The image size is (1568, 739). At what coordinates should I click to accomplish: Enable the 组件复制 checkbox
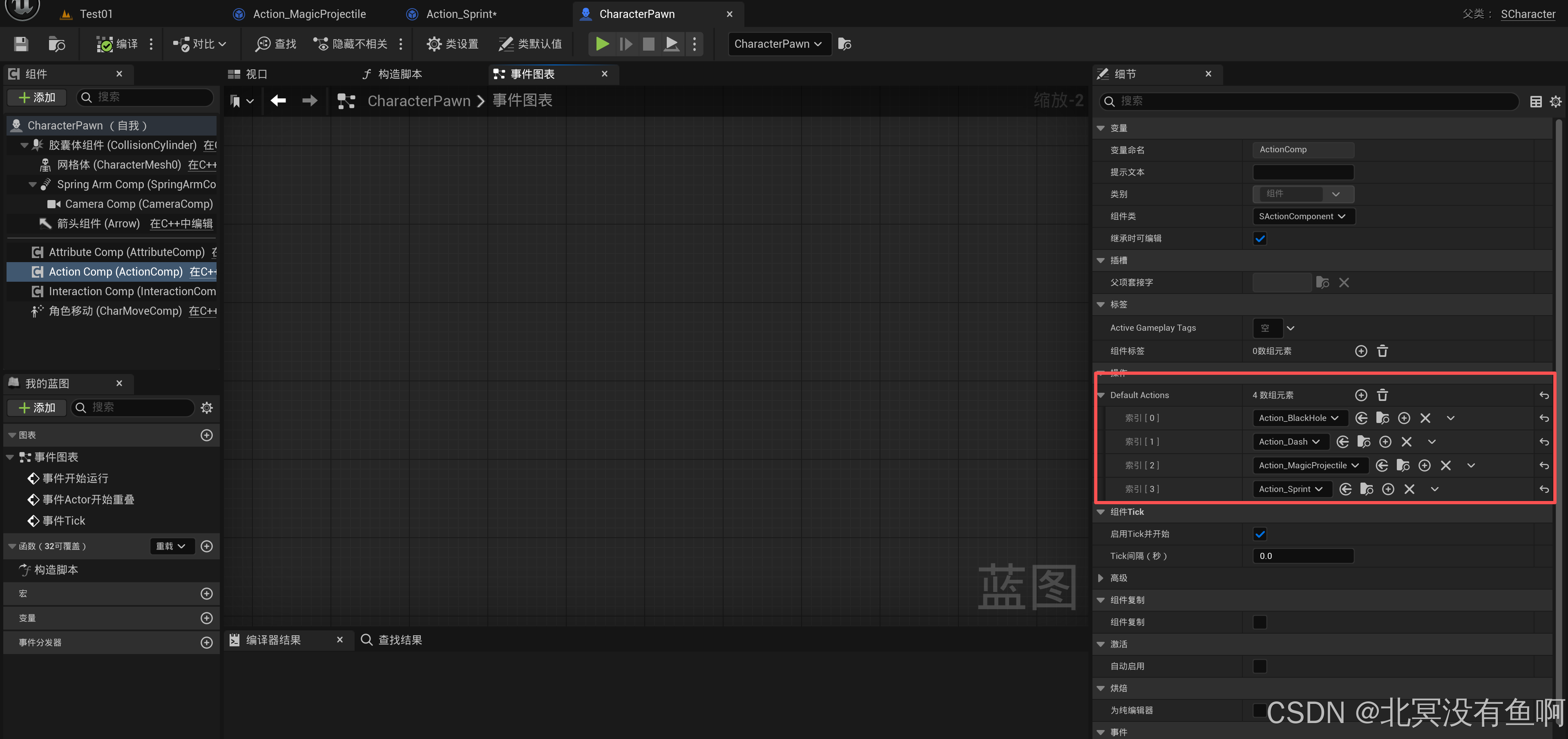tap(1260, 622)
